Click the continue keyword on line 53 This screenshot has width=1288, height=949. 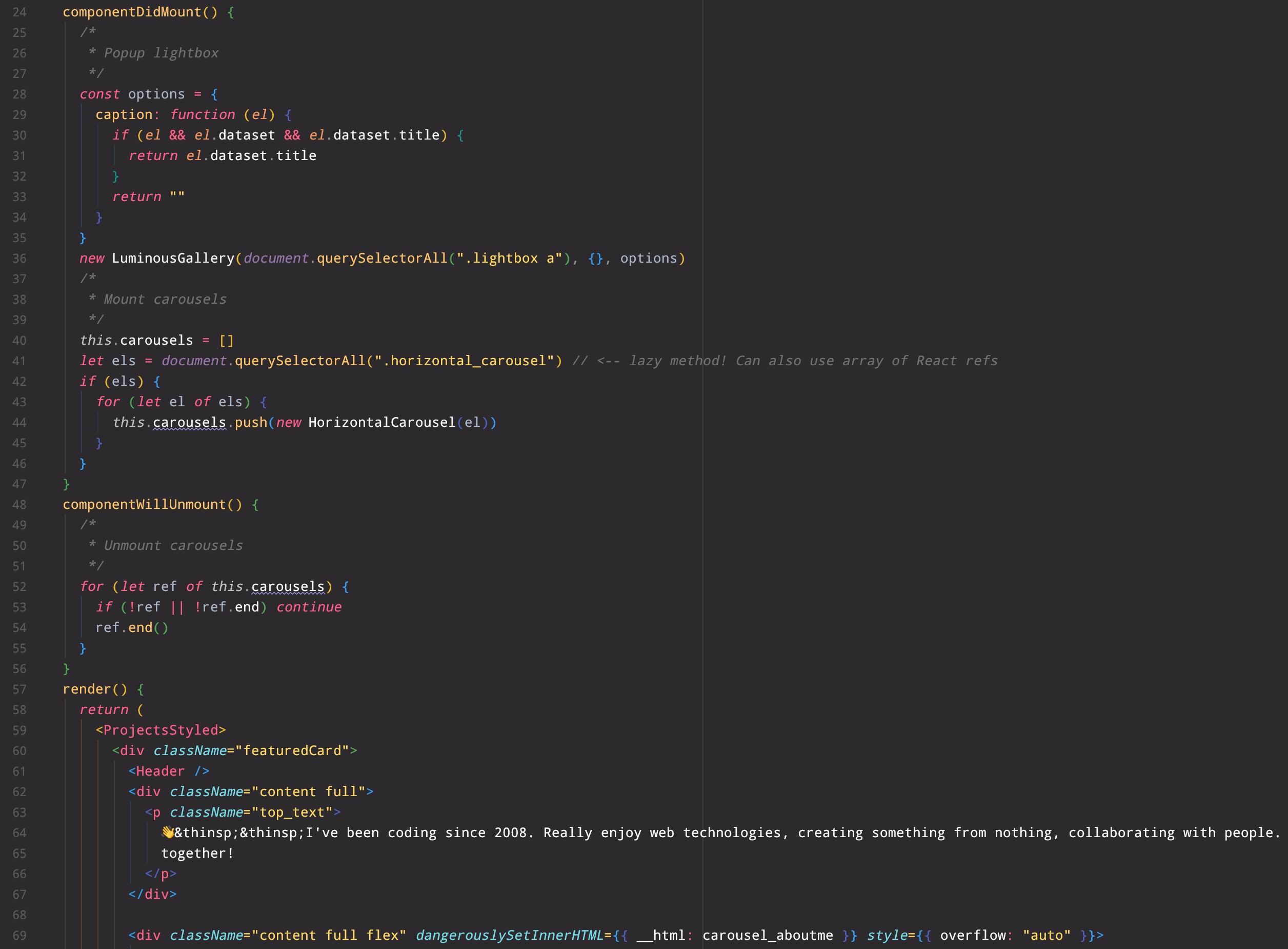click(309, 607)
